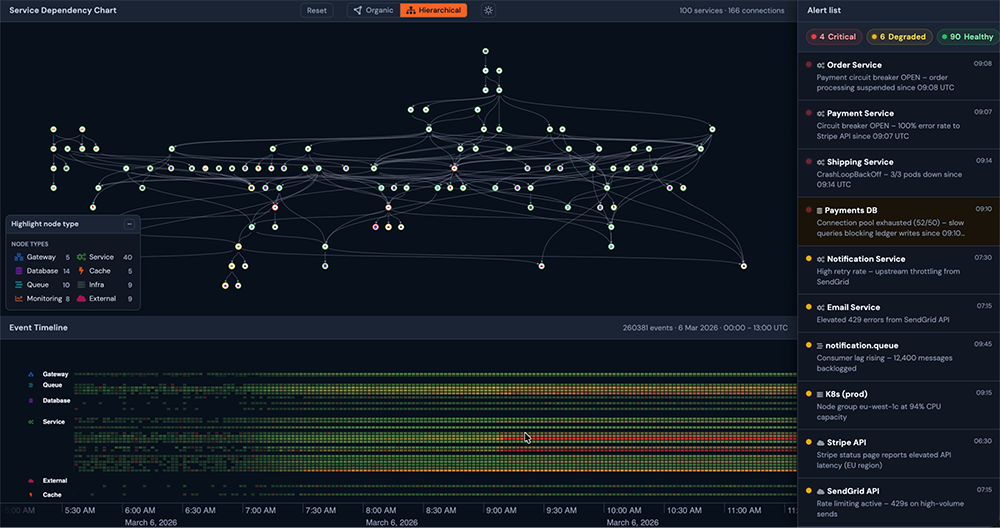Highlight Gateway node type icon
The image size is (1000, 528).
(19, 257)
